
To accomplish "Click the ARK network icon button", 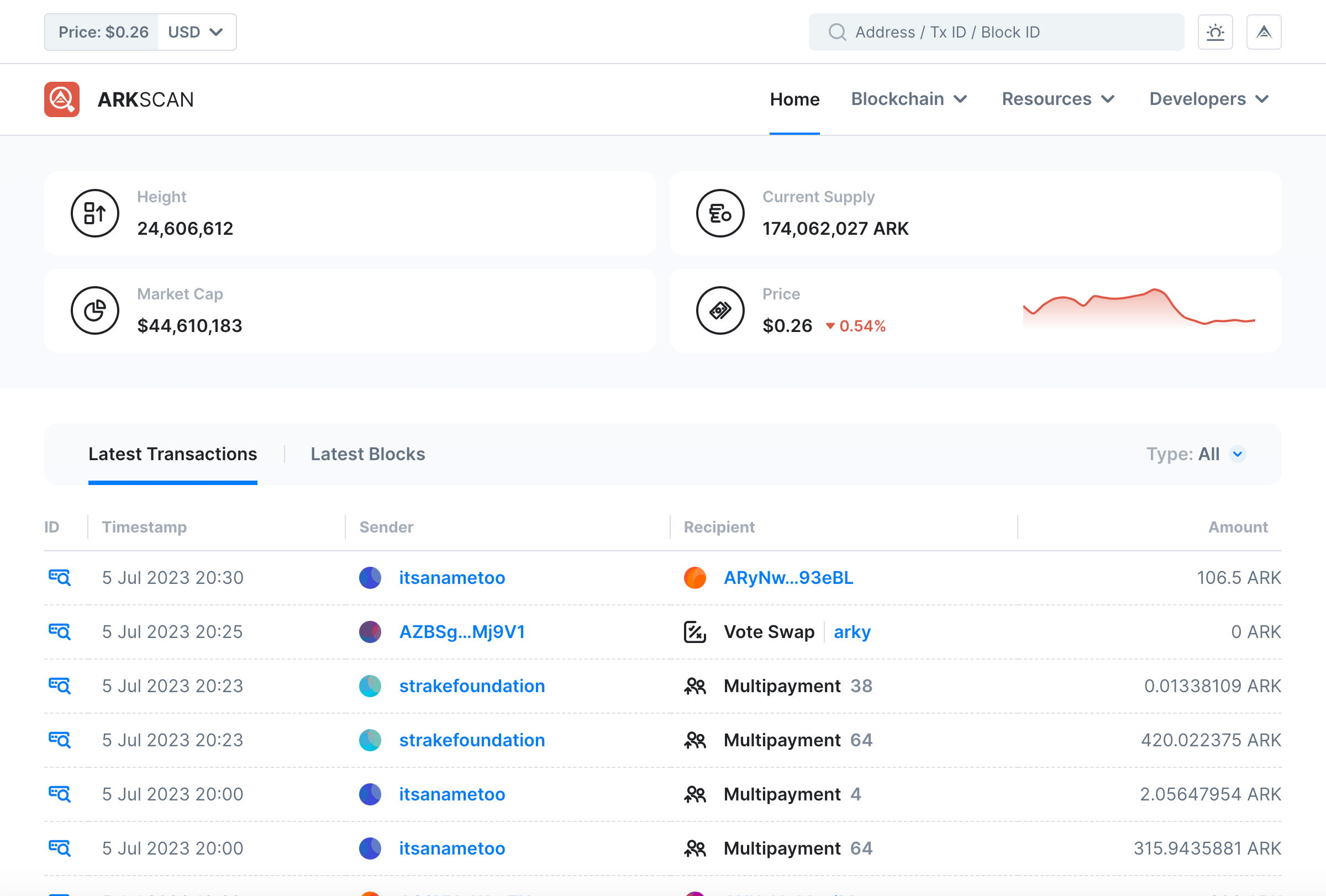I will tap(1263, 32).
